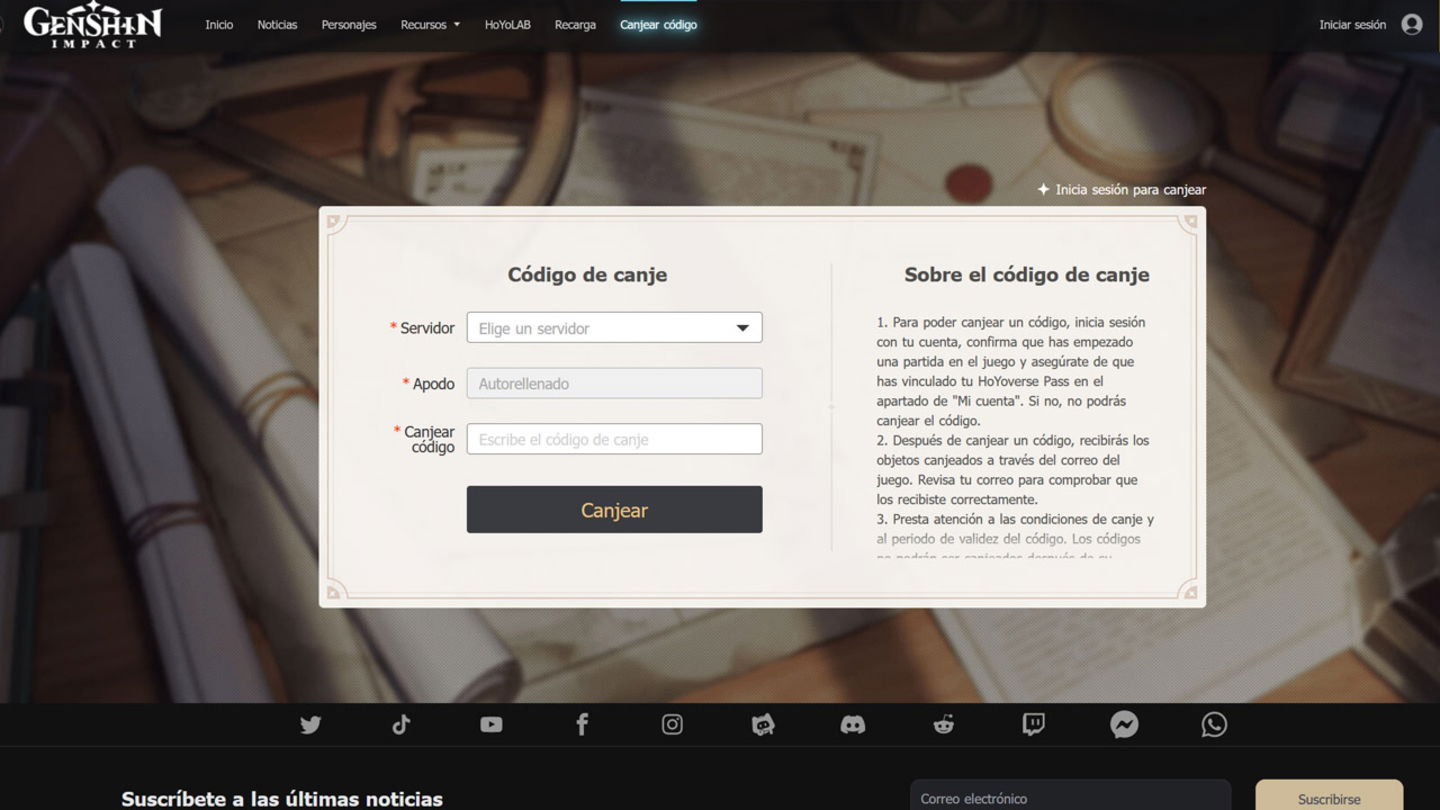Image resolution: width=1440 pixels, height=810 pixels.
Task: Select the Canjear código tab
Action: click(x=658, y=25)
